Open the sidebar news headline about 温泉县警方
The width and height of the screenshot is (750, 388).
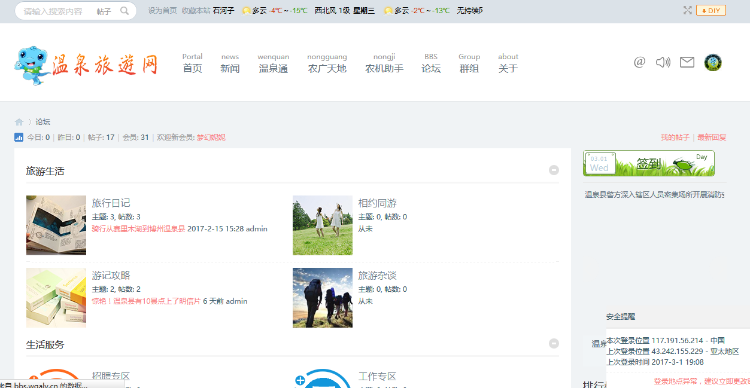(x=654, y=195)
